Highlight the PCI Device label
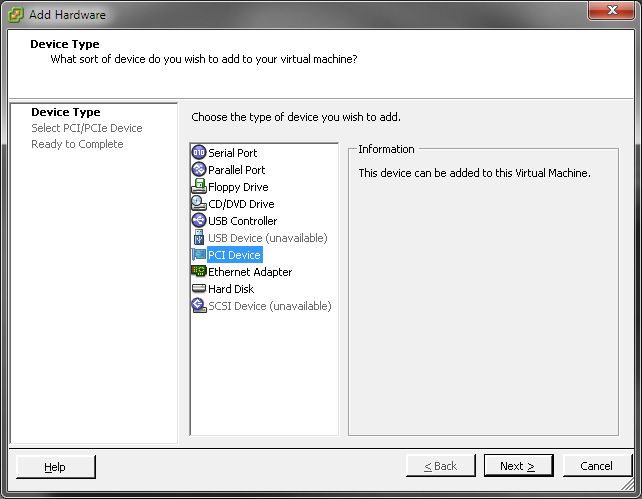The width and height of the screenshot is (642, 499). click(x=234, y=255)
